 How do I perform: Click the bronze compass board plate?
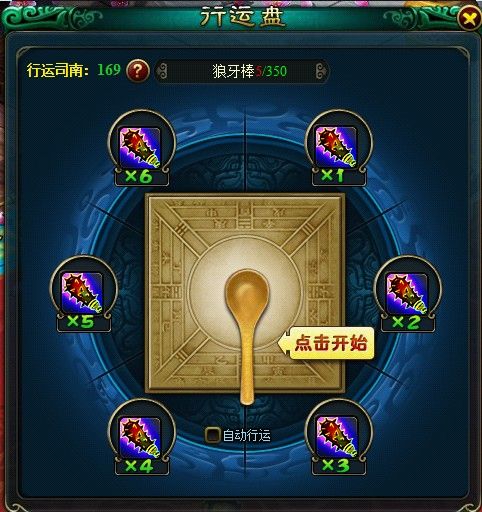(245, 293)
